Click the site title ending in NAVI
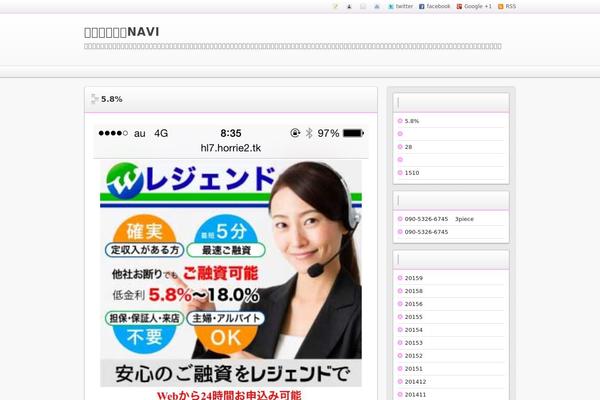600x400 pixels. [122, 32]
